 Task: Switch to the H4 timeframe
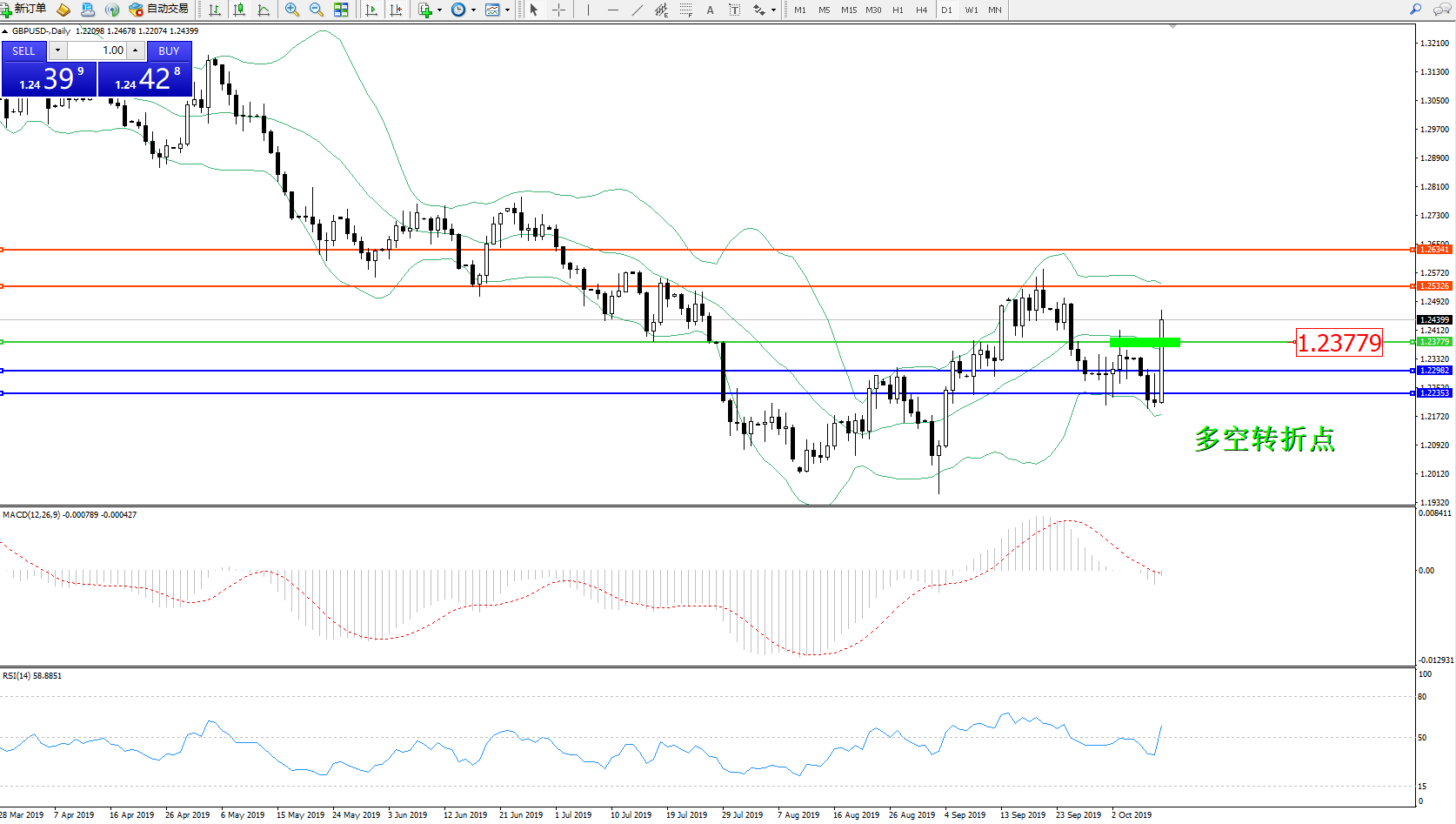[x=921, y=10]
